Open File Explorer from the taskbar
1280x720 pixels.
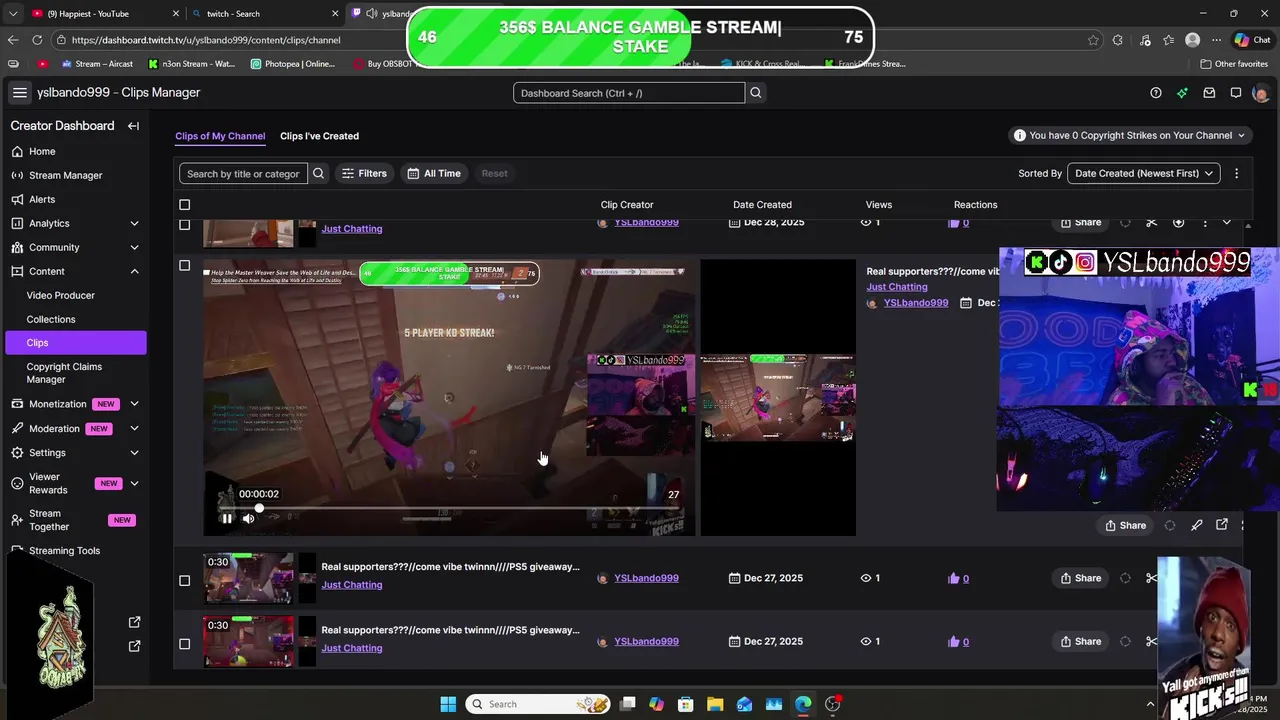(x=715, y=704)
